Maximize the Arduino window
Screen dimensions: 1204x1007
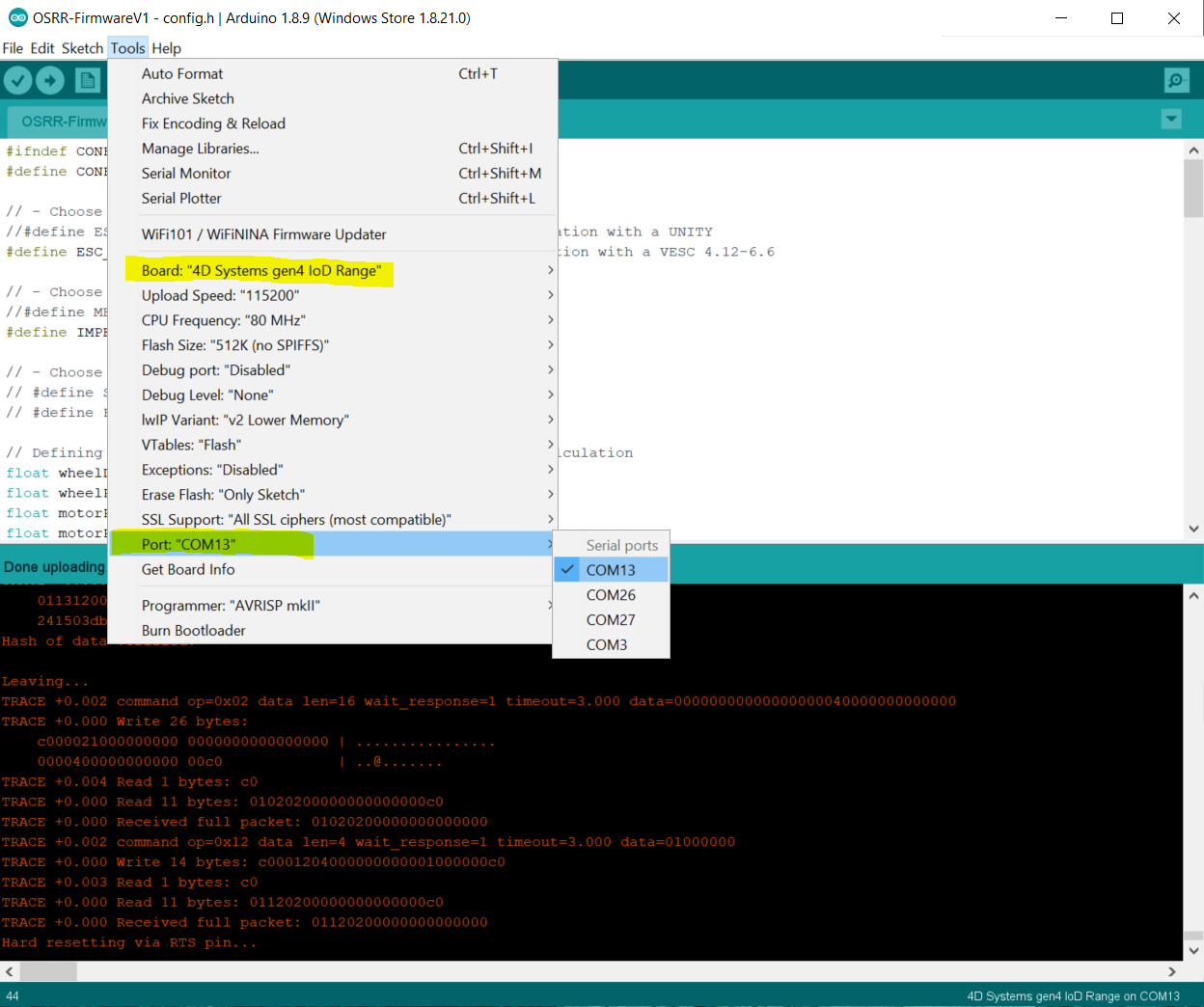pyautogui.click(x=1117, y=18)
